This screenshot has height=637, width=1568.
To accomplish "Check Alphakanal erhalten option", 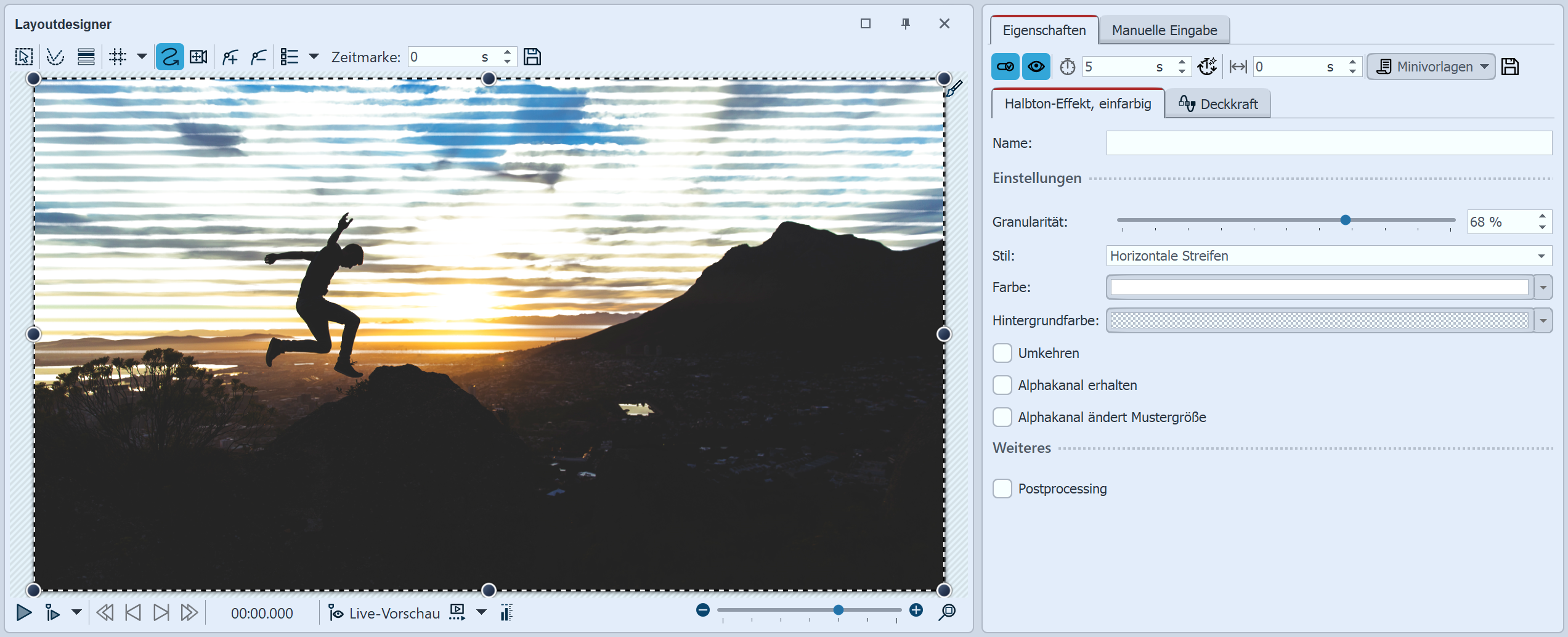I will pos(1002,385).
